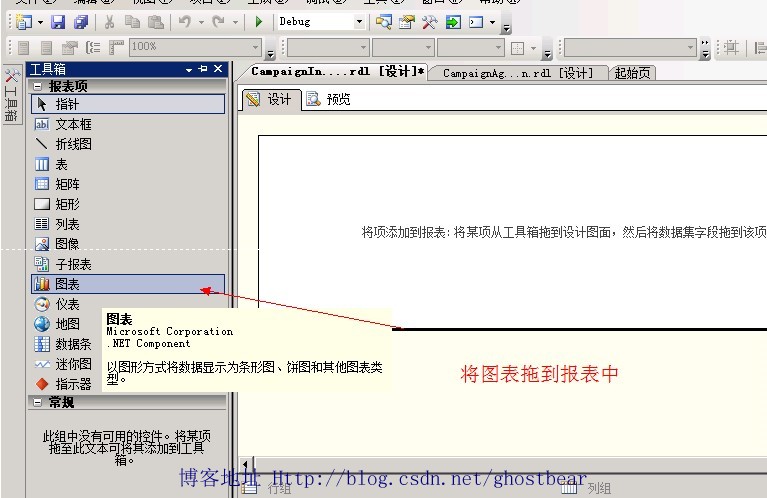Screen dimensions: 767x498
Task: Close the 工具箱 toolbox panel
Action: point(218,69)
